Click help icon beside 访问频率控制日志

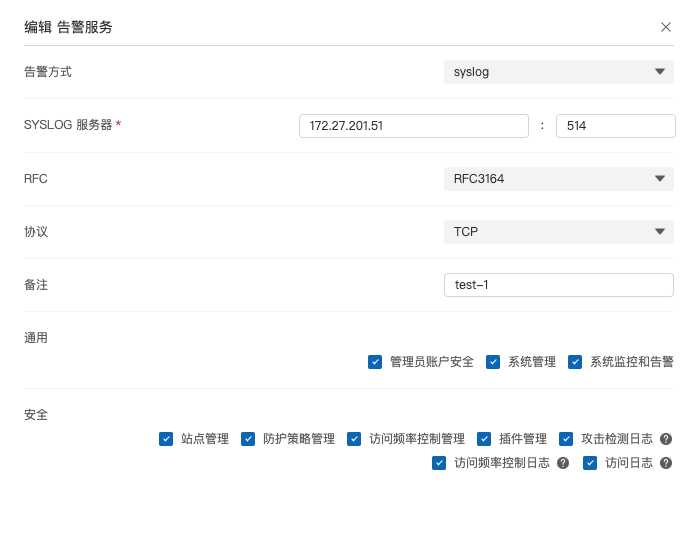pyautogui.click(x=563, y=463)
